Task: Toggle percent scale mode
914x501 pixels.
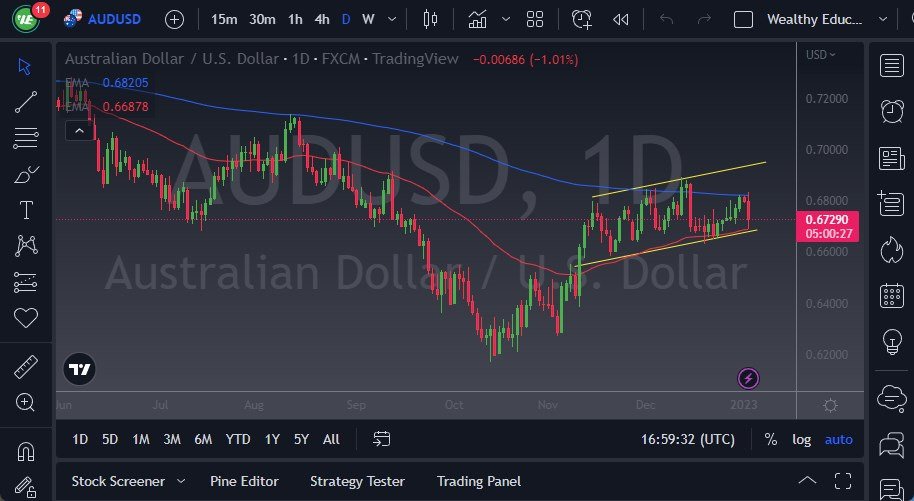Action: point(771,439)
